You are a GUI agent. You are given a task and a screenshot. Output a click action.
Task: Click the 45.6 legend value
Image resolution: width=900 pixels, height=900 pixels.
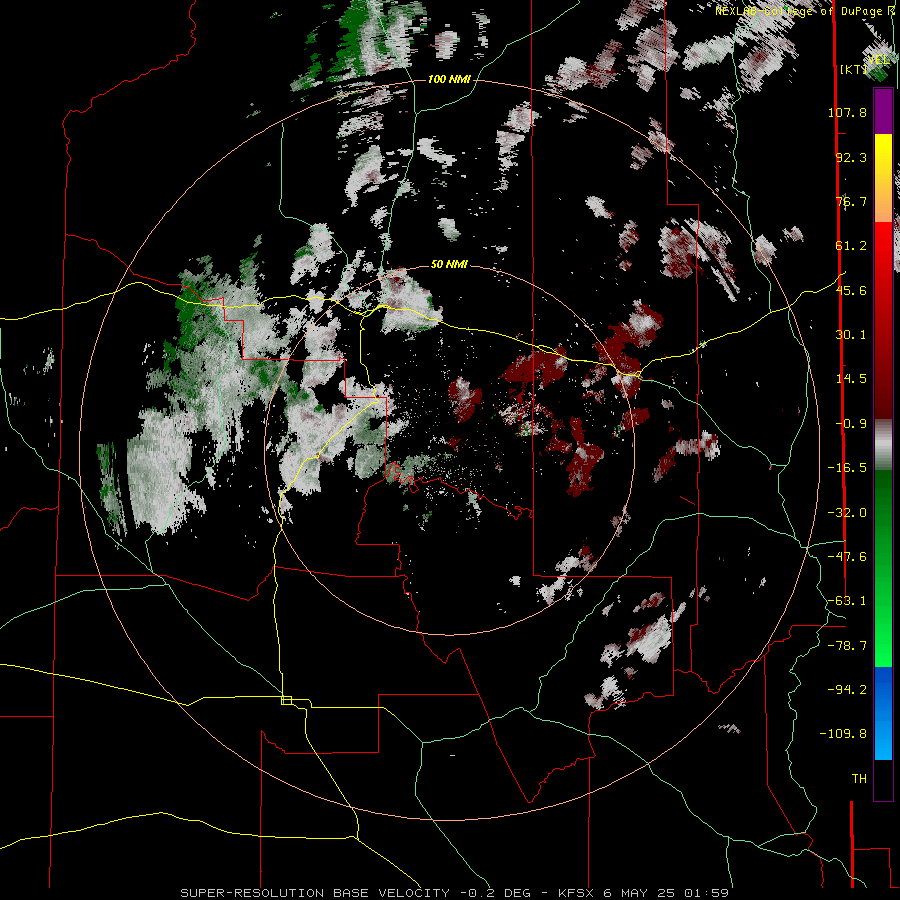tap(851, 290)
